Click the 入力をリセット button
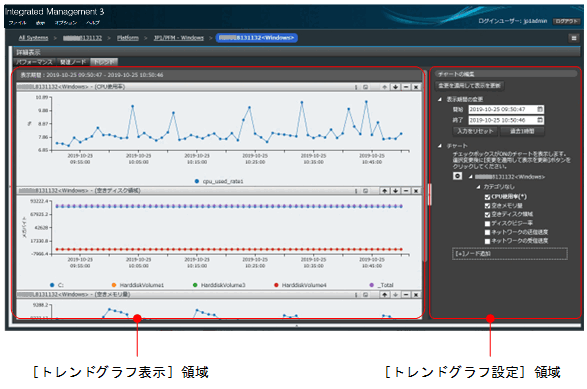This screenshot has width=587, height=389. pyautogui.click(x=475, y=131)
